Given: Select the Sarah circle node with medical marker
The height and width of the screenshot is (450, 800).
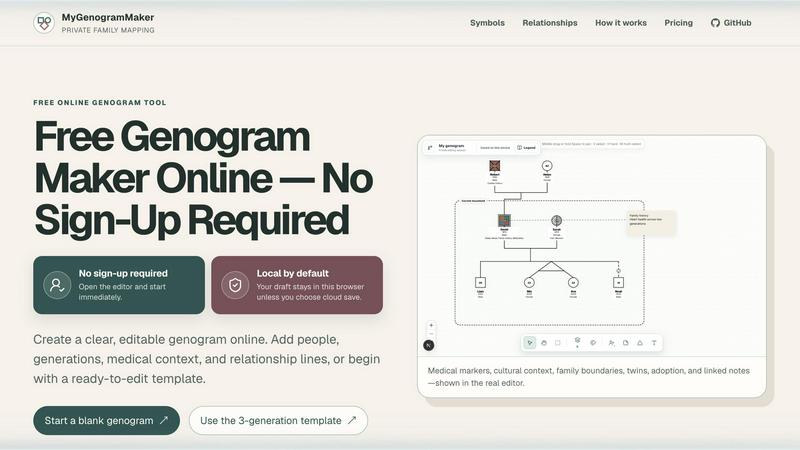Looking at the screenshot, I should (557, 220).
